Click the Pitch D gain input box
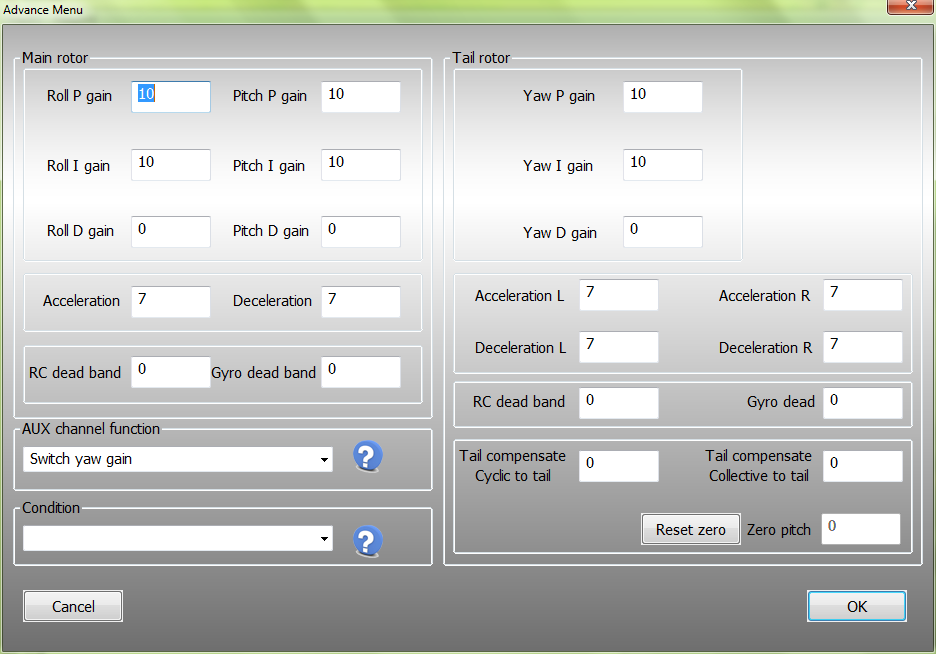Image resolution: width=936 pixels, height=654 pixels. 361,231
